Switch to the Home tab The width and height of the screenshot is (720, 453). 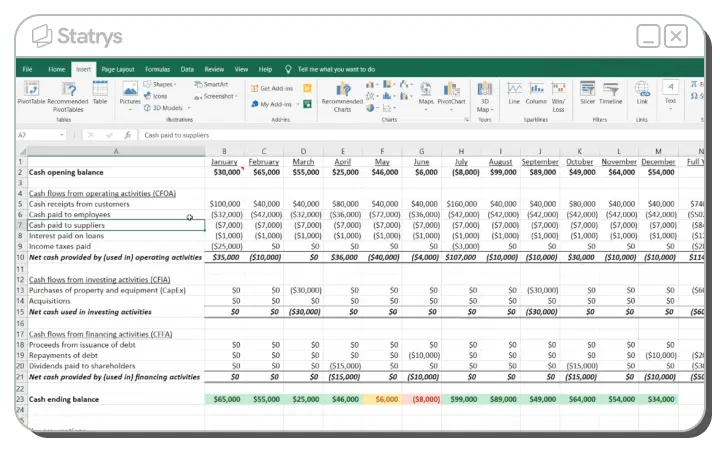[56, 69]
